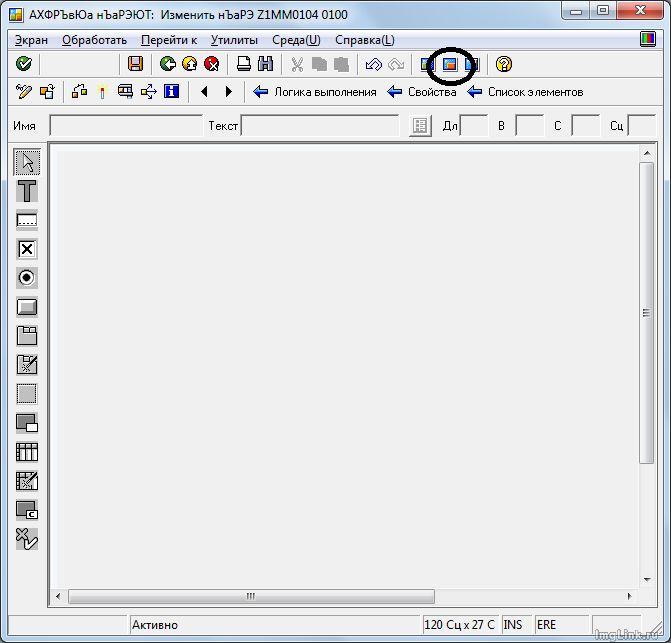Screen dimensions: 671x643
Task: Click the horizontal scrollbar left arrow
Action: click(x=58, y=596)
